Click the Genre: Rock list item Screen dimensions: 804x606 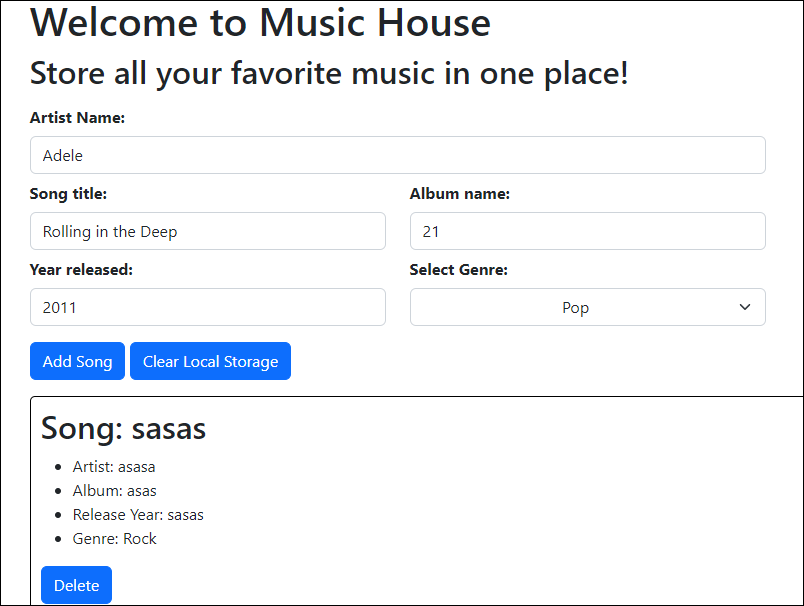[x=114, y=539]
